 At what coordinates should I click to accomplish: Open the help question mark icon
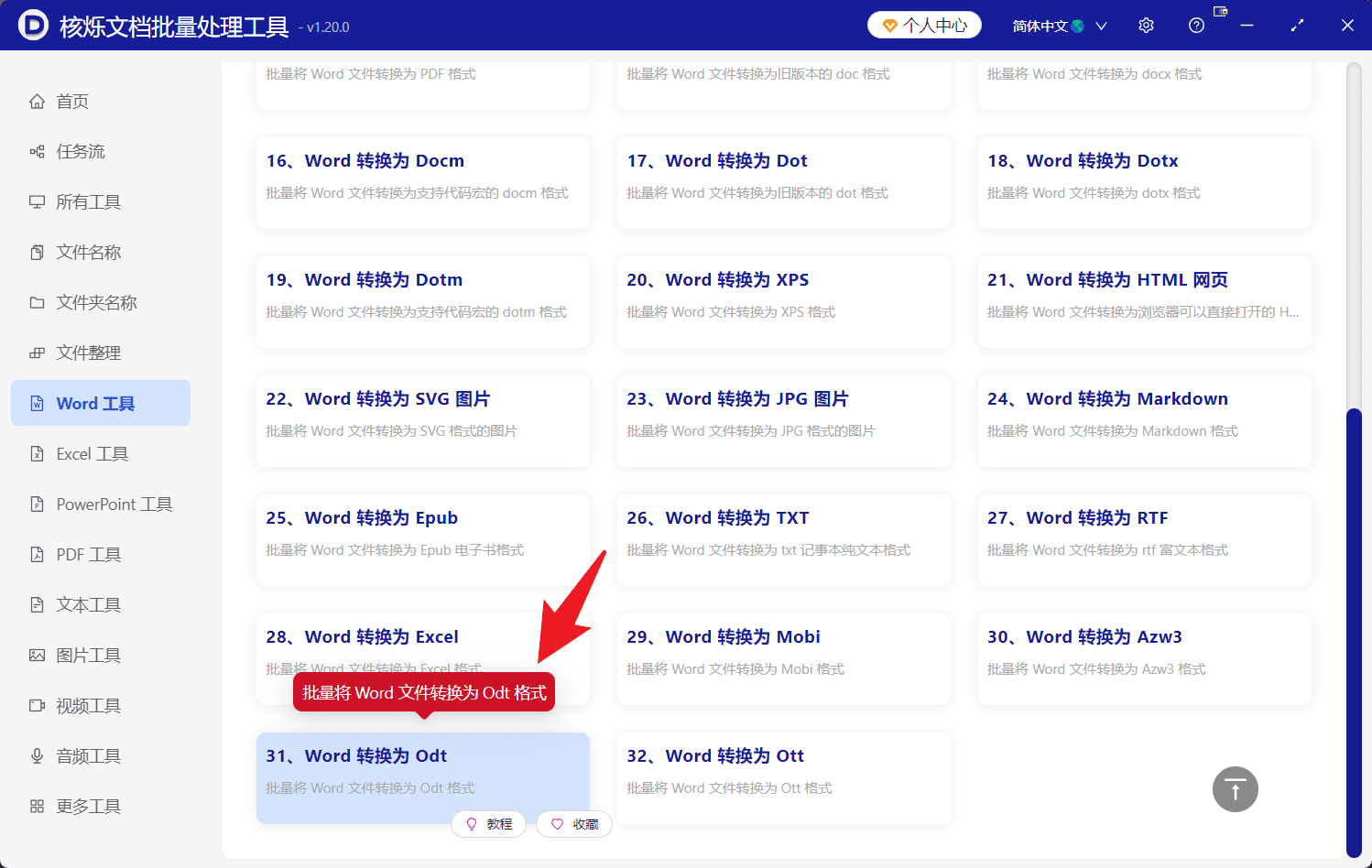coord(1196,25)
